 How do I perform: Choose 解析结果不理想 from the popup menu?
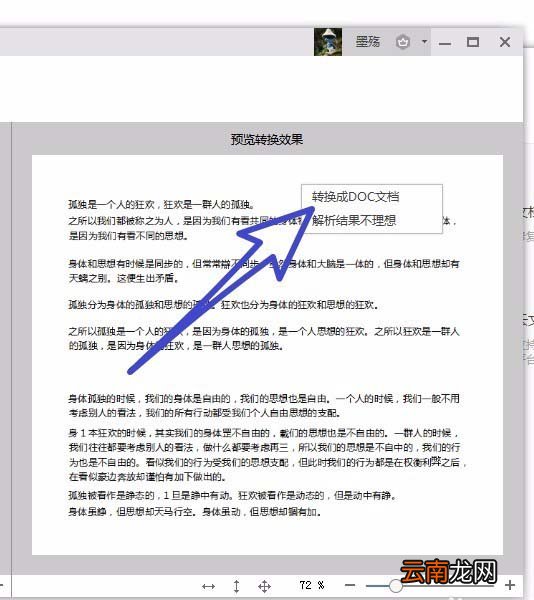click(x=354, y=220)
